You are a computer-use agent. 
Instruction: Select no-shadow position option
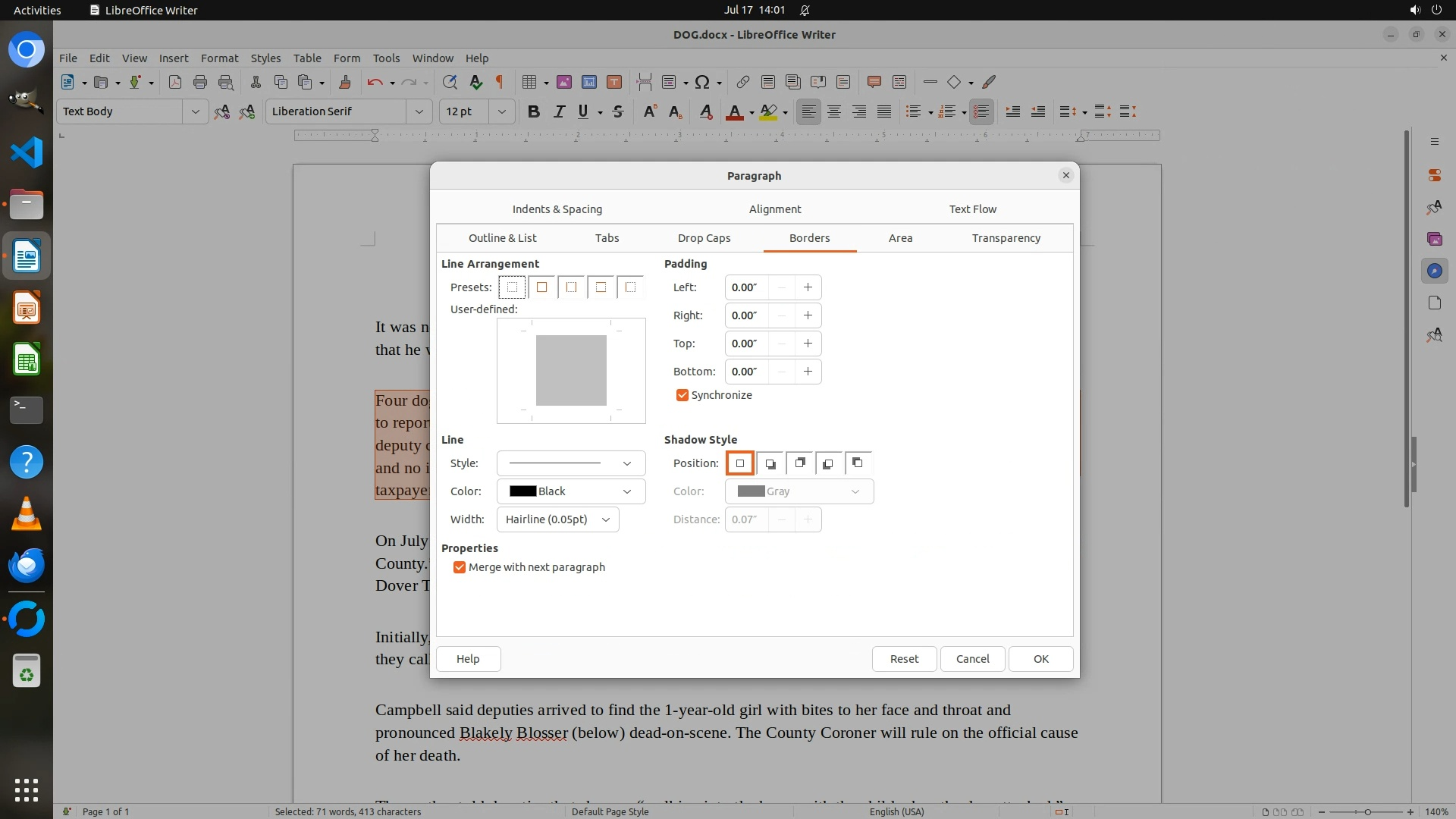(x=739, y=463)
